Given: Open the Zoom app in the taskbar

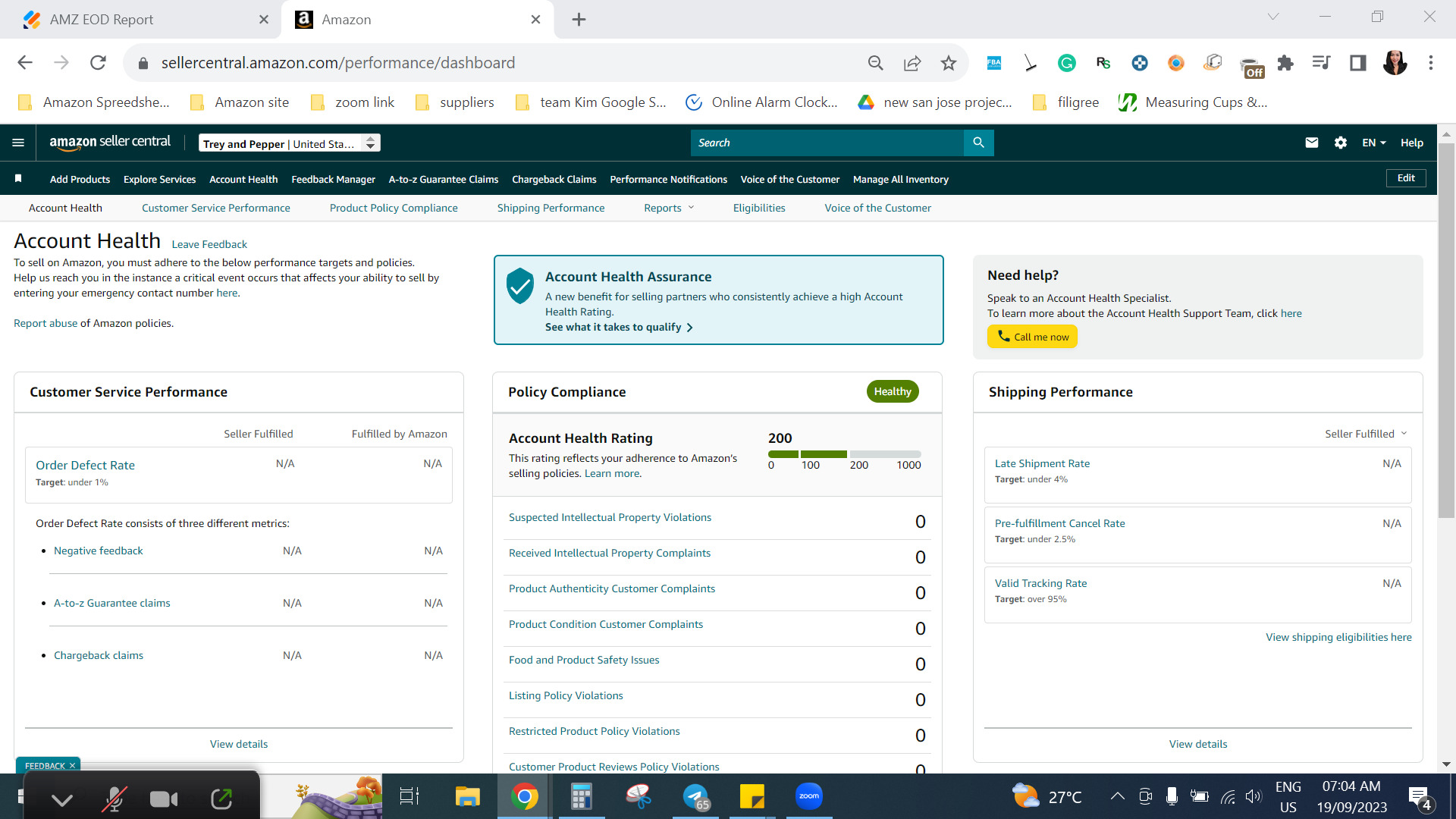Looking at the screenshot, I should (809, 796).
